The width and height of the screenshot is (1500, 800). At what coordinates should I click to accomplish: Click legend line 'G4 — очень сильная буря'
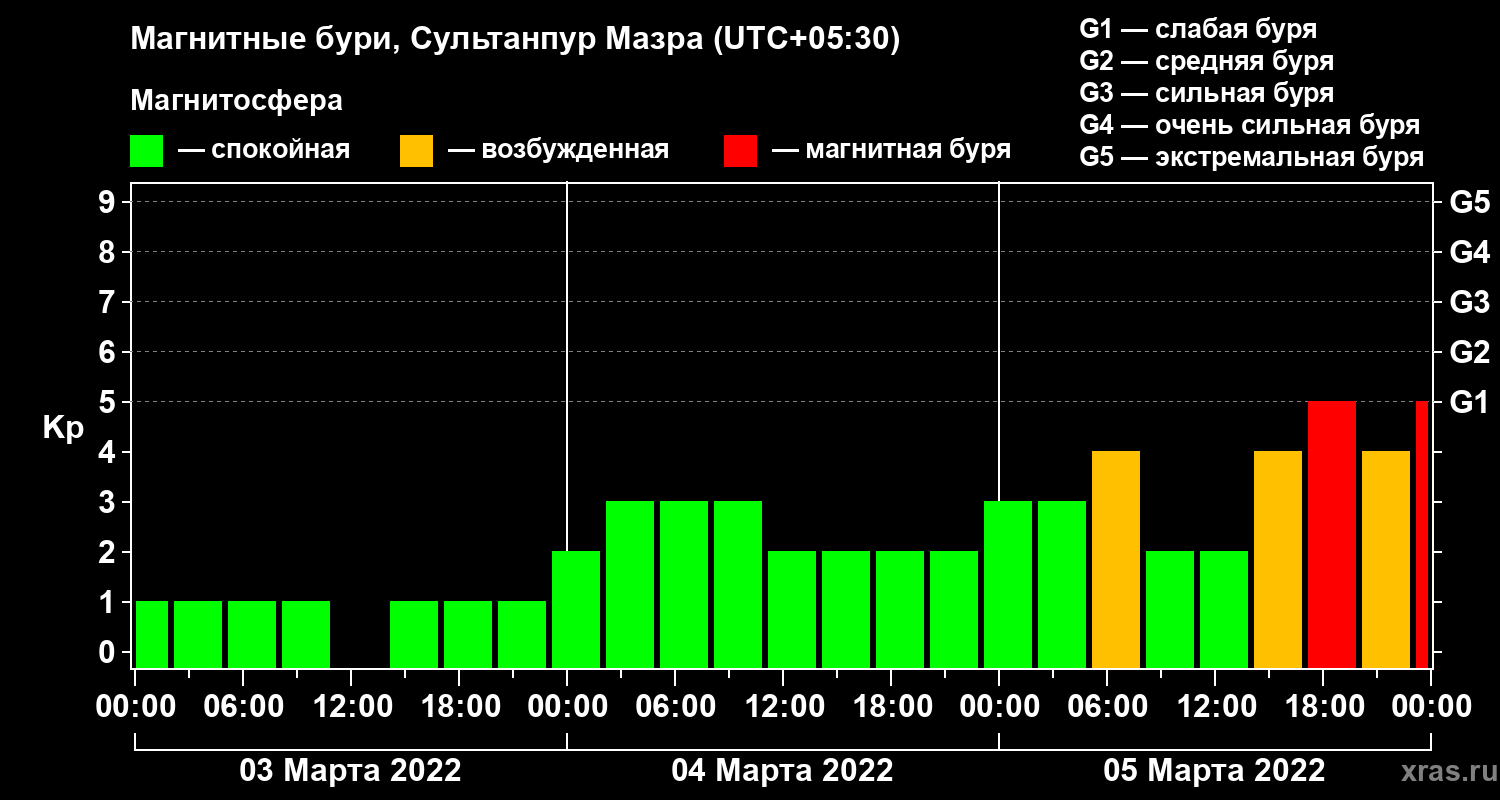click(x=1250, y=125)
